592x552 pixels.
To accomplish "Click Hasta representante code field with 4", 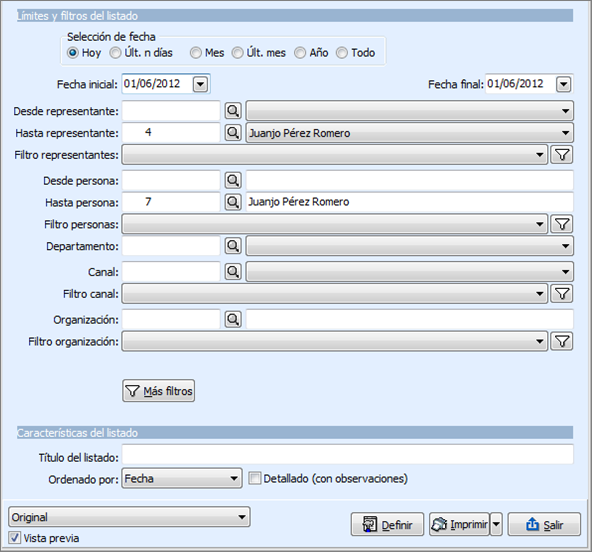I will 171,133.
